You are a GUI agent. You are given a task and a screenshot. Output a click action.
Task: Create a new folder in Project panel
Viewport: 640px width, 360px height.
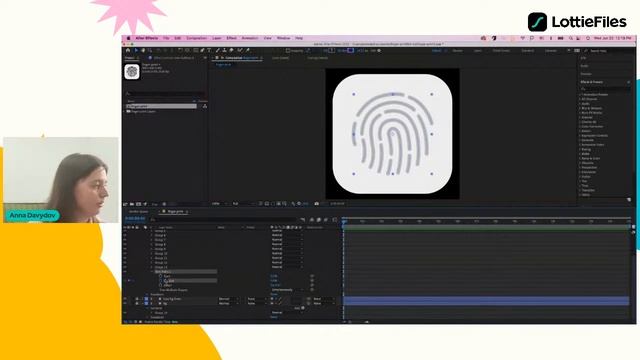[x=132, y=204]
